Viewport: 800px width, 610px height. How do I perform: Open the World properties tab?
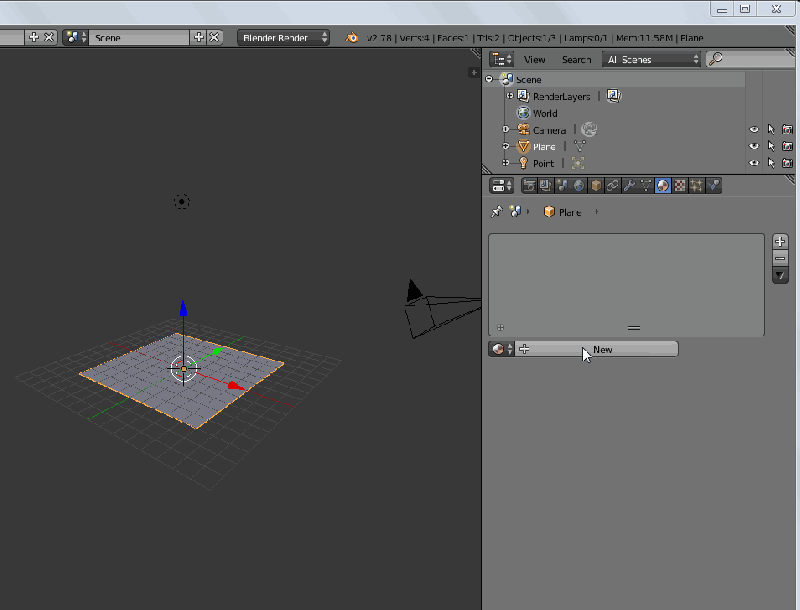(x=578, y=185)
